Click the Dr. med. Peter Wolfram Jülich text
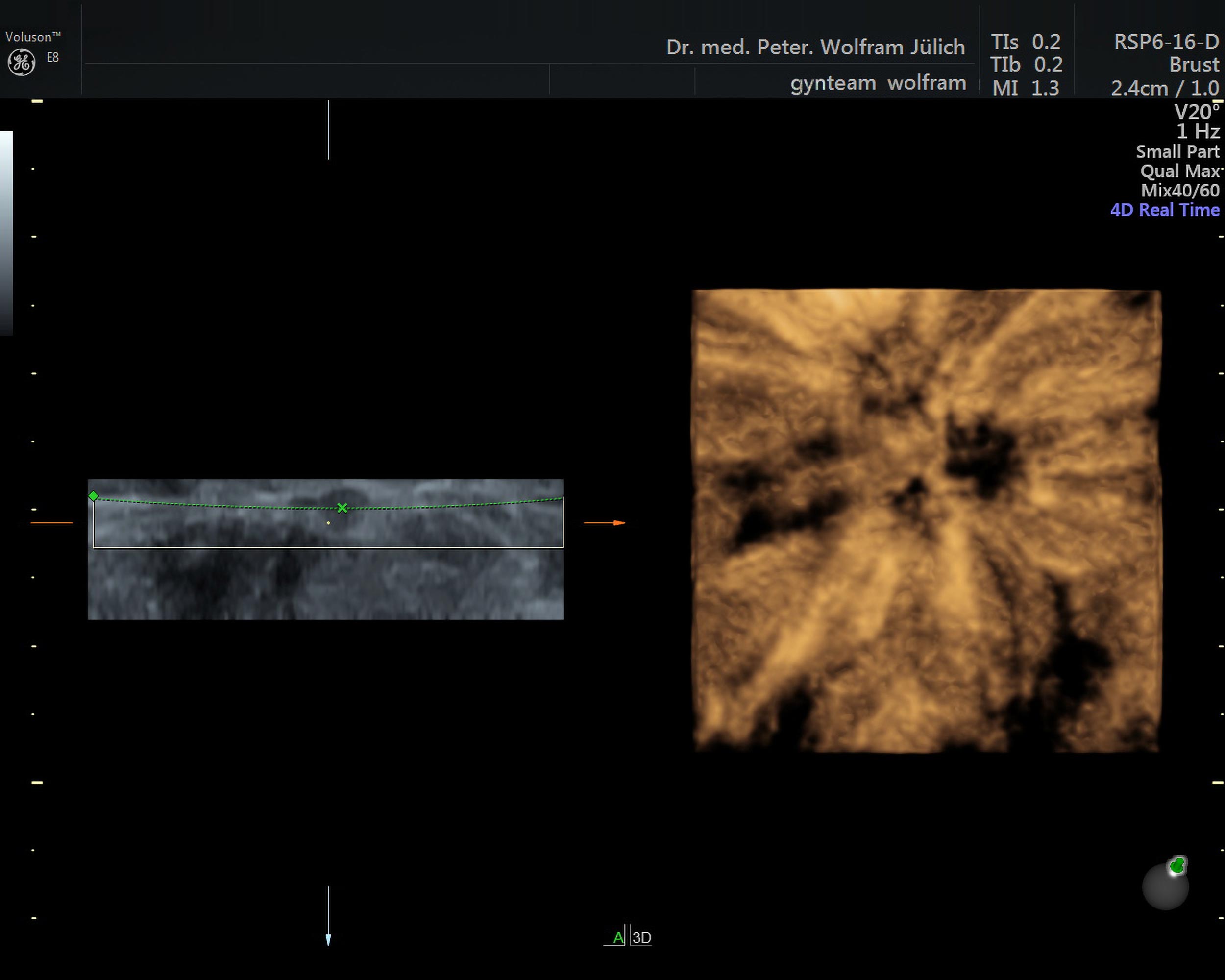1225x980 pixels. [815, 47]
